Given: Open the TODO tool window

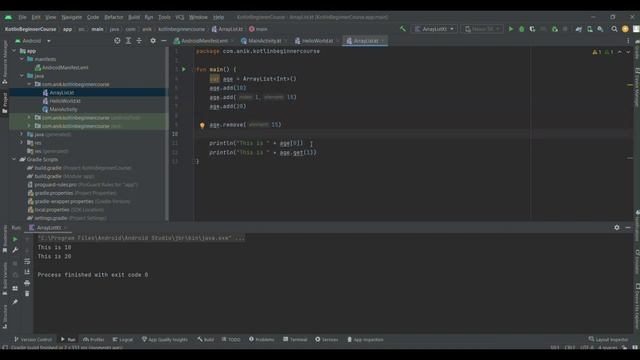Looking at the screenshot, I should point(231,340).
